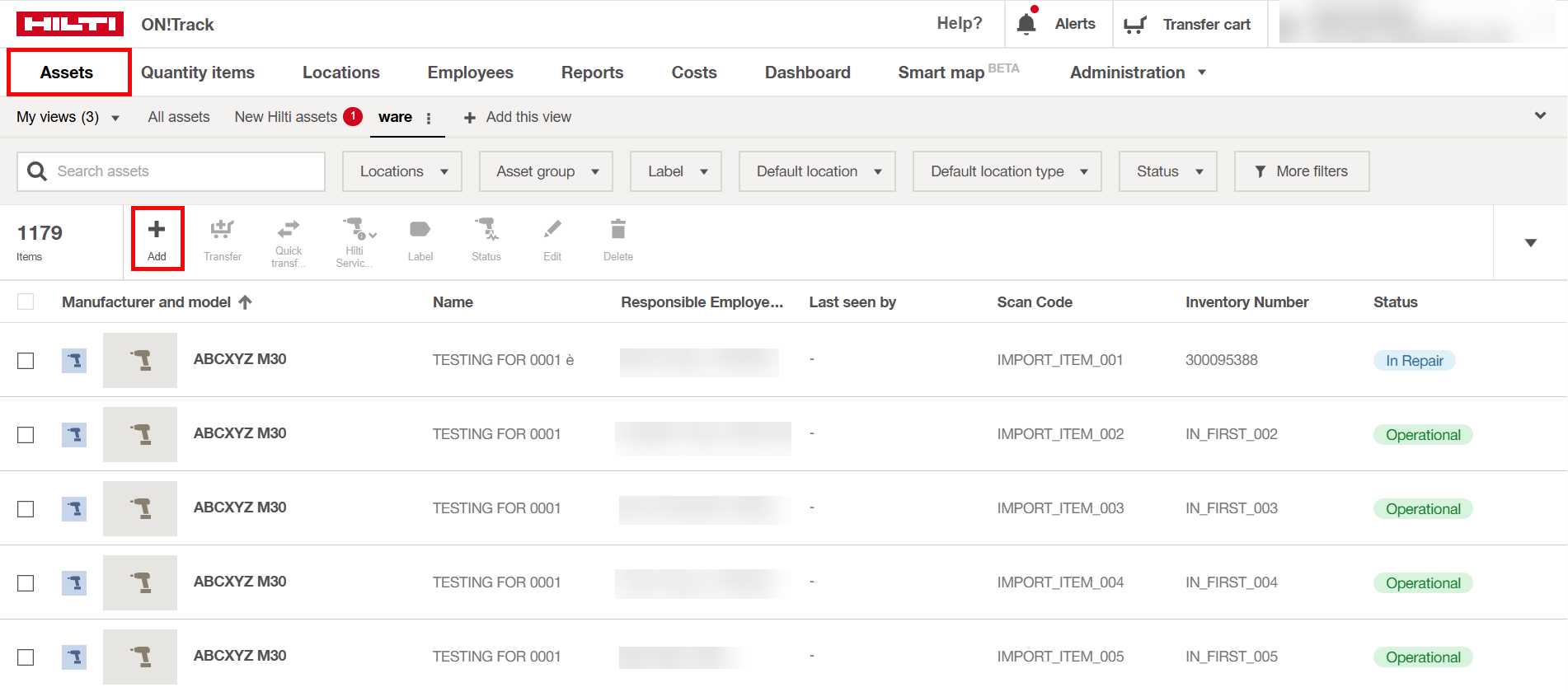Viewport: 1568px width, 692px height.
Task: Open the Reports tab
Action: 593,72
